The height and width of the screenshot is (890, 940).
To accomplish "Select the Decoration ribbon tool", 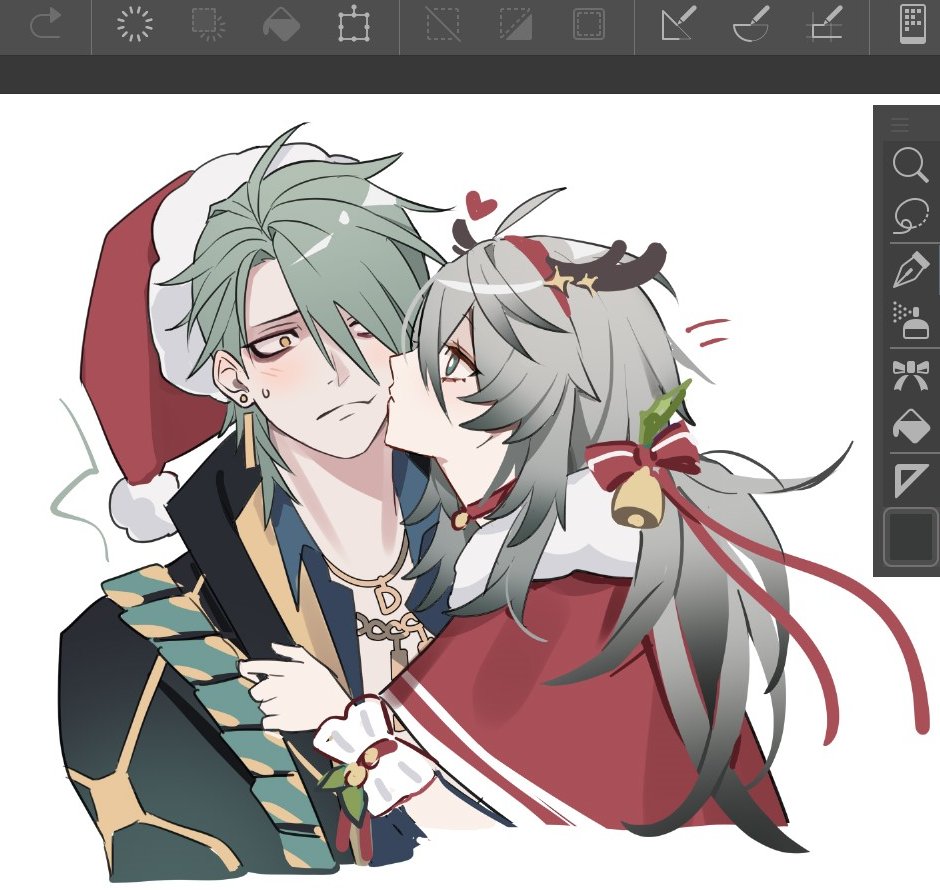I will (x=909, y=376).
